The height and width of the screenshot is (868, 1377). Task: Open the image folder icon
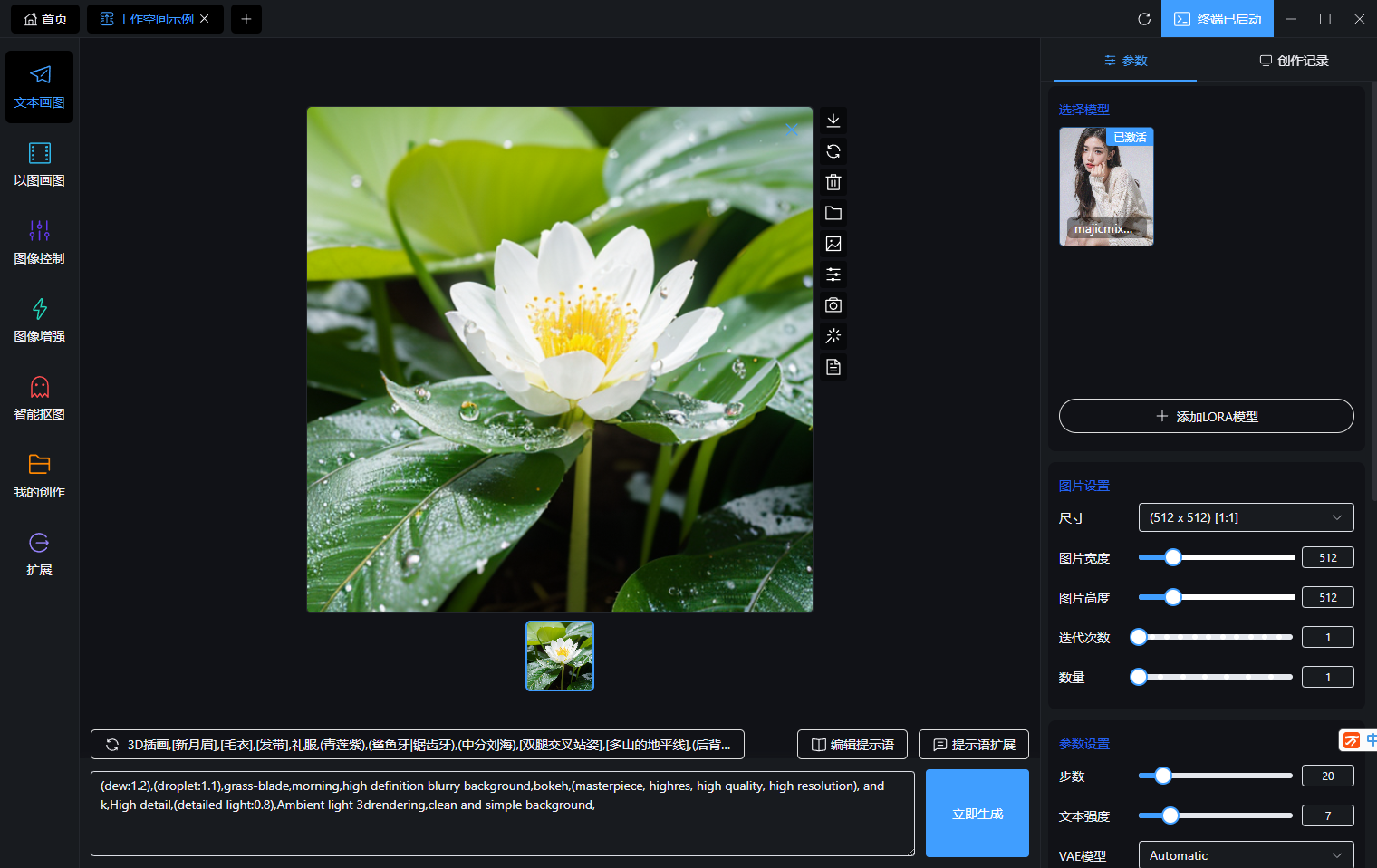[x=833, y=213]
